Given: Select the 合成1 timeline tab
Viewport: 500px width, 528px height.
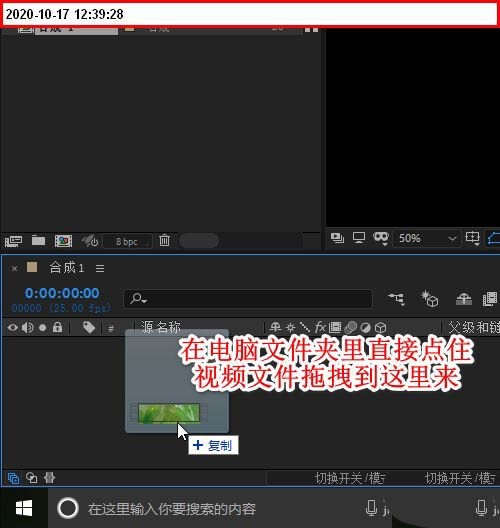Looking at the screenshot, I should click(x=67, y=268).
